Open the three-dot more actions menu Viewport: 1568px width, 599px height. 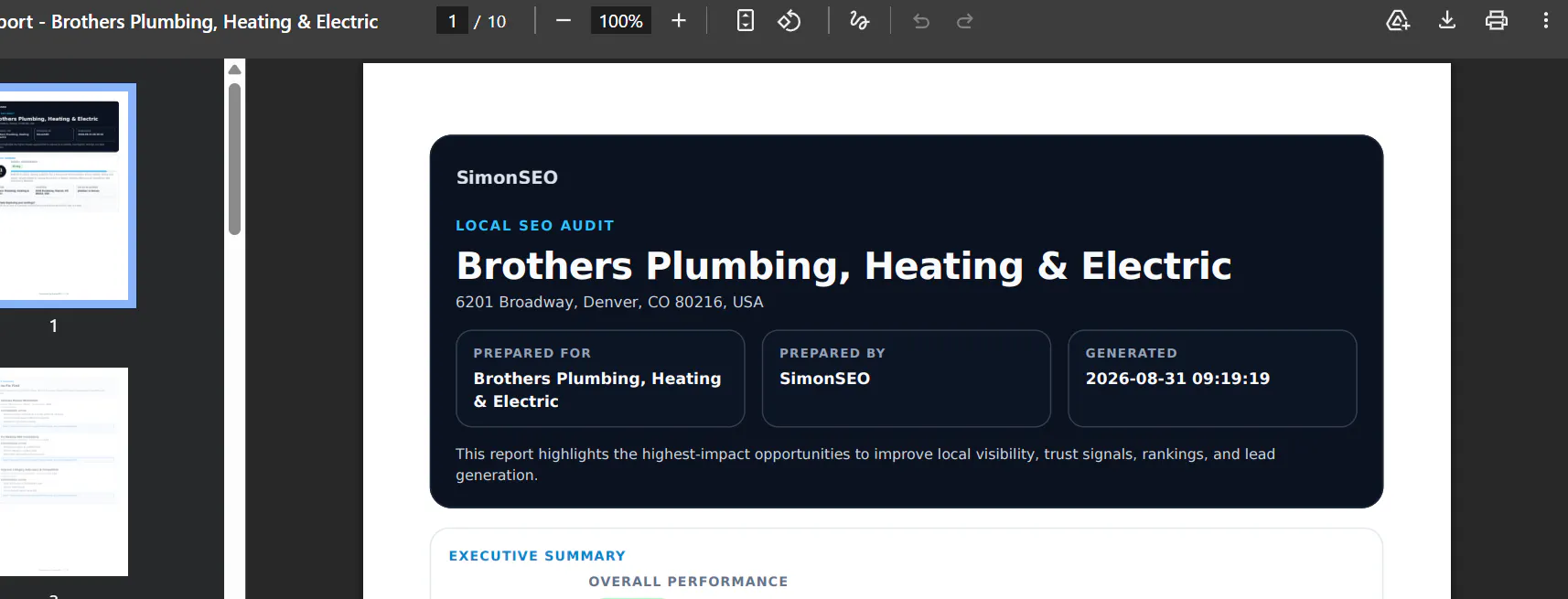(x=1546, y=20)
